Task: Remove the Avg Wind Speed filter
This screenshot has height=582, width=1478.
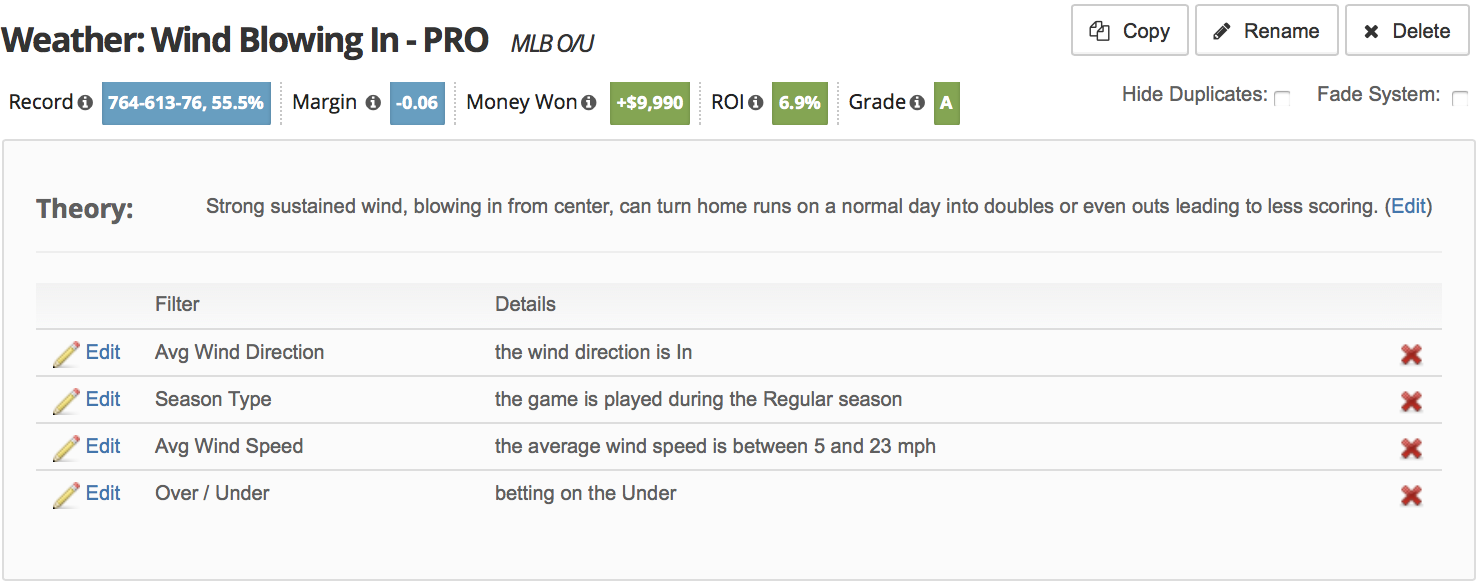Action: 1411,448
